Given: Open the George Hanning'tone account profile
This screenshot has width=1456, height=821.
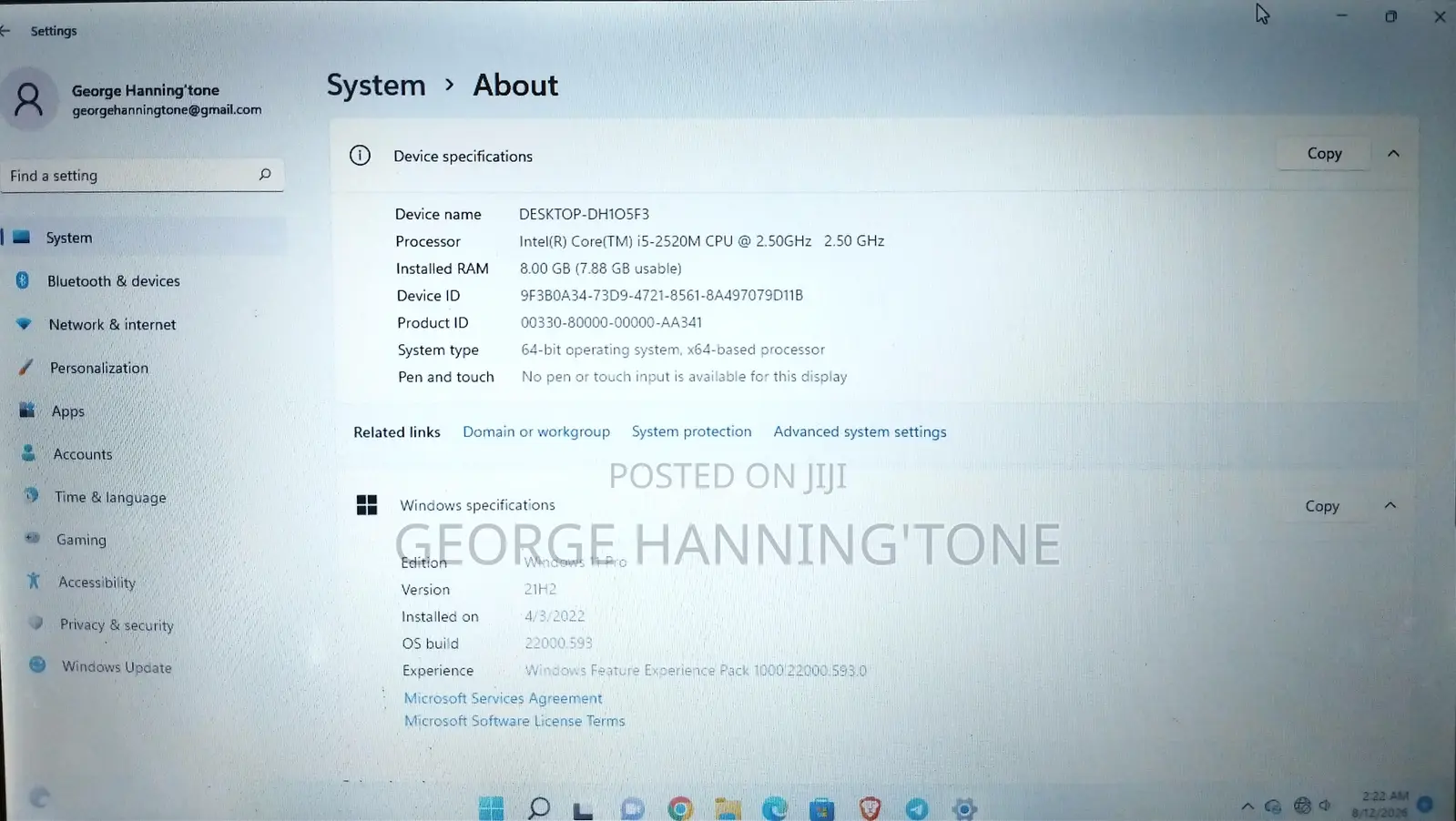Looking at the screenshot, I should [x=133, y=98].
